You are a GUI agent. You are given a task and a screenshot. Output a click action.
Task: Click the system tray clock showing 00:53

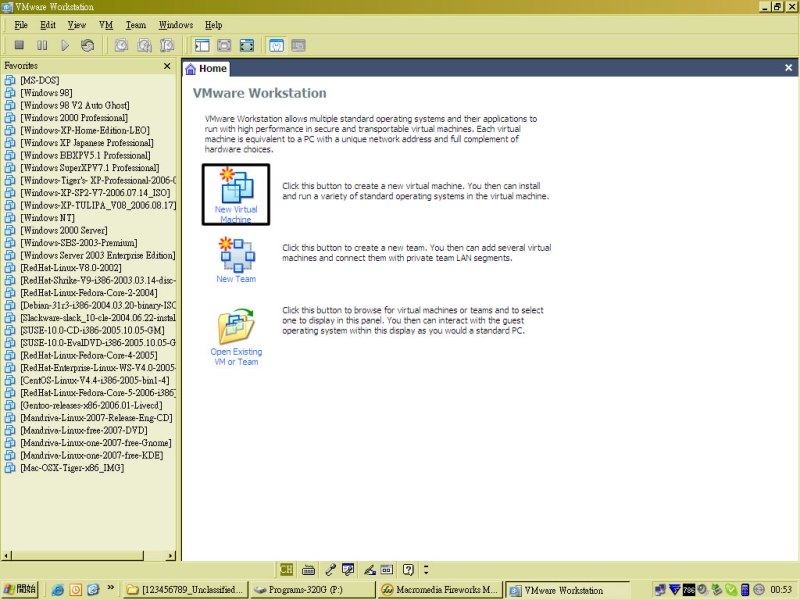(781, 590)
